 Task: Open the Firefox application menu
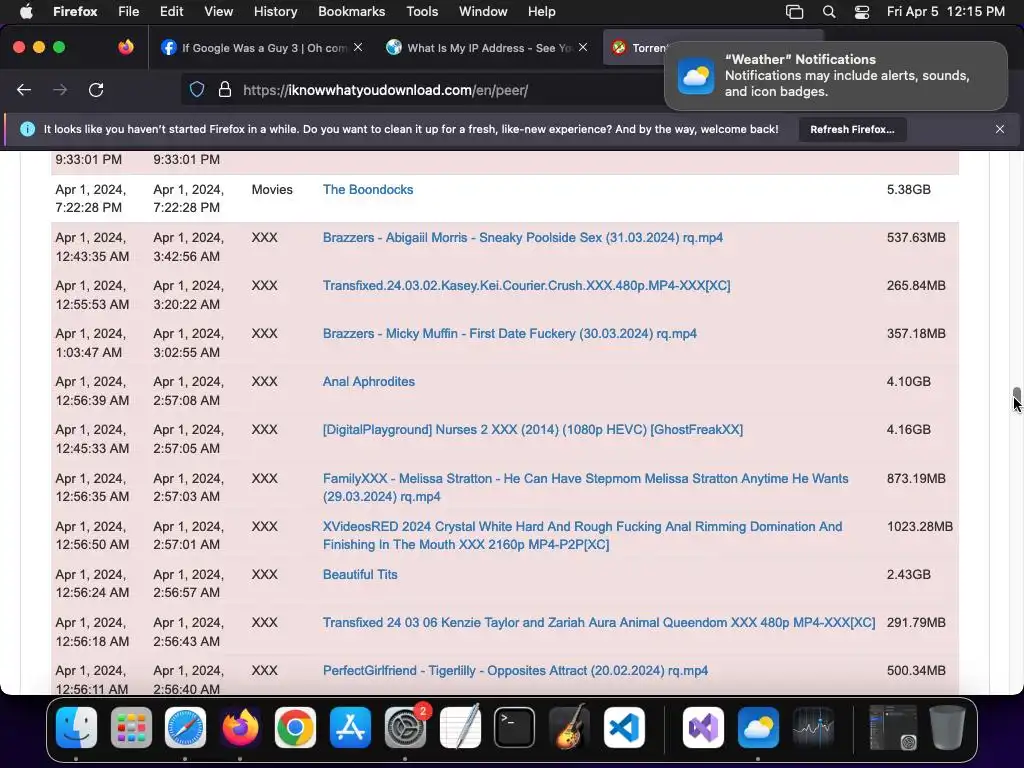click(75, 11)
